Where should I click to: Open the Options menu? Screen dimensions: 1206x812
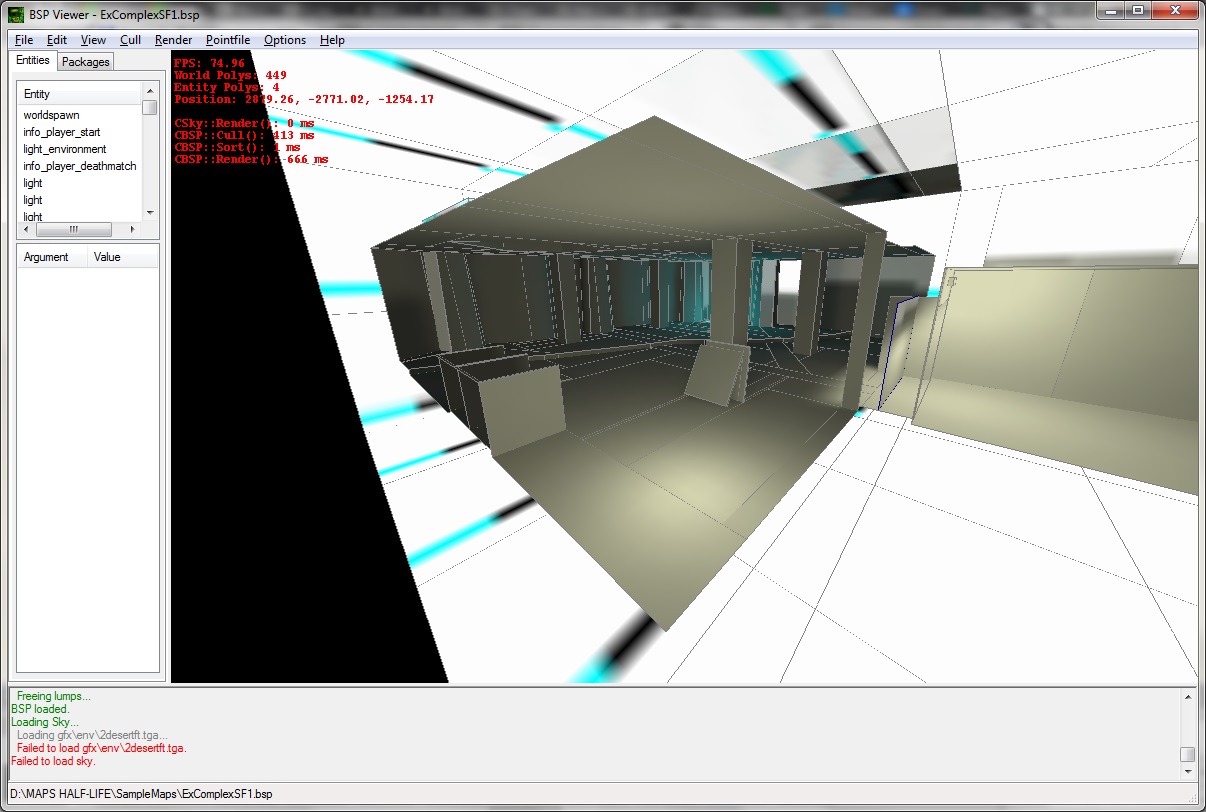[x=285, y=40]
